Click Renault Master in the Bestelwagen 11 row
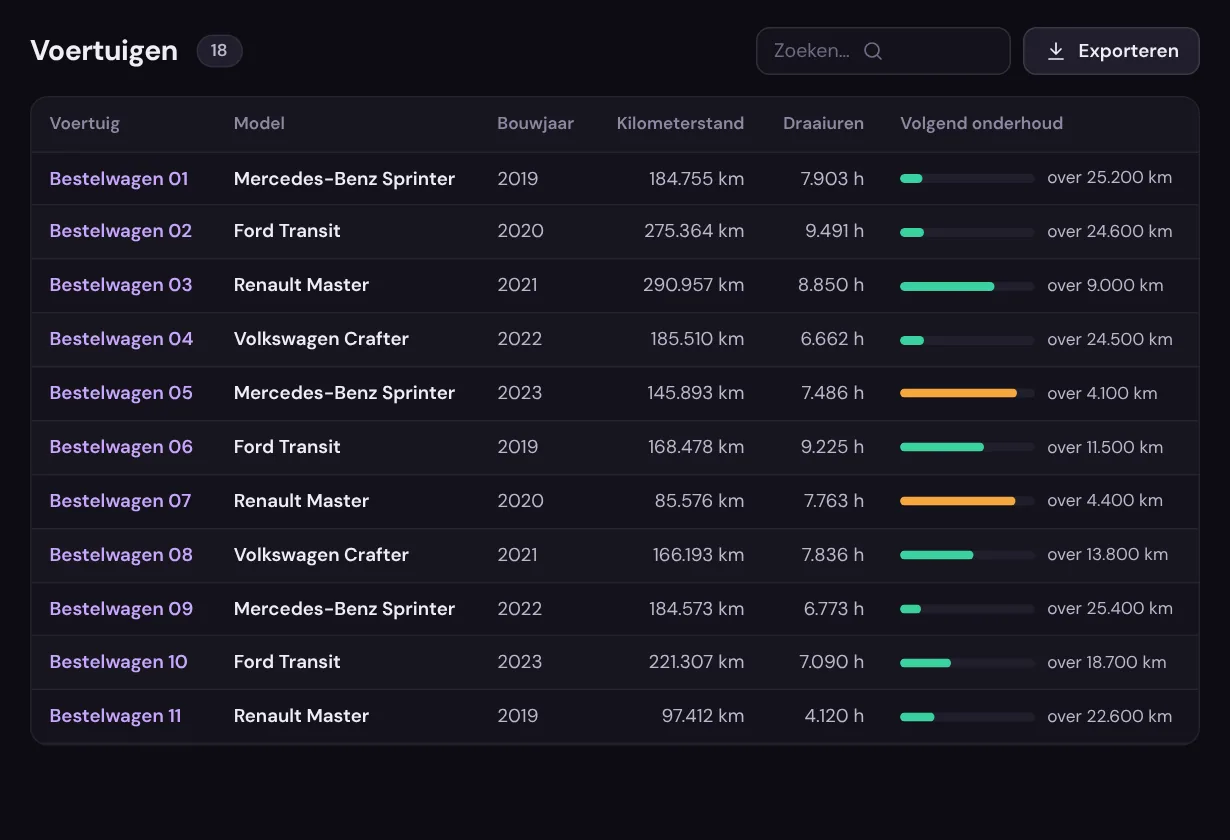Screen dimensions: 1230x840 (x=301, y=716)
